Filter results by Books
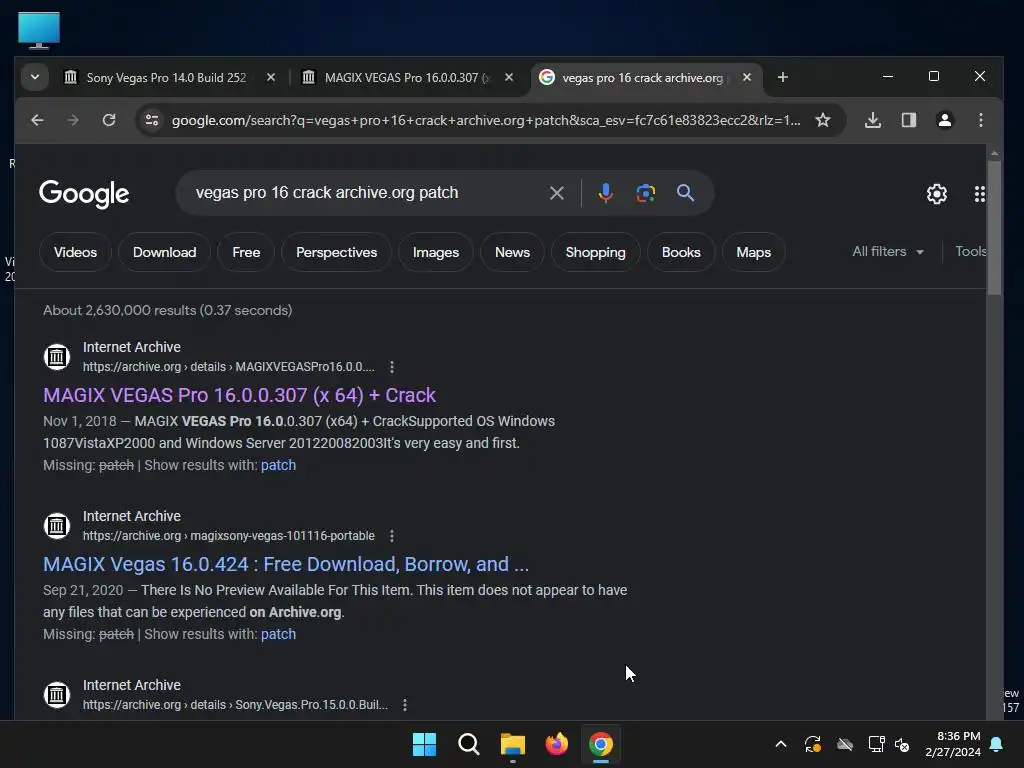 681,252
